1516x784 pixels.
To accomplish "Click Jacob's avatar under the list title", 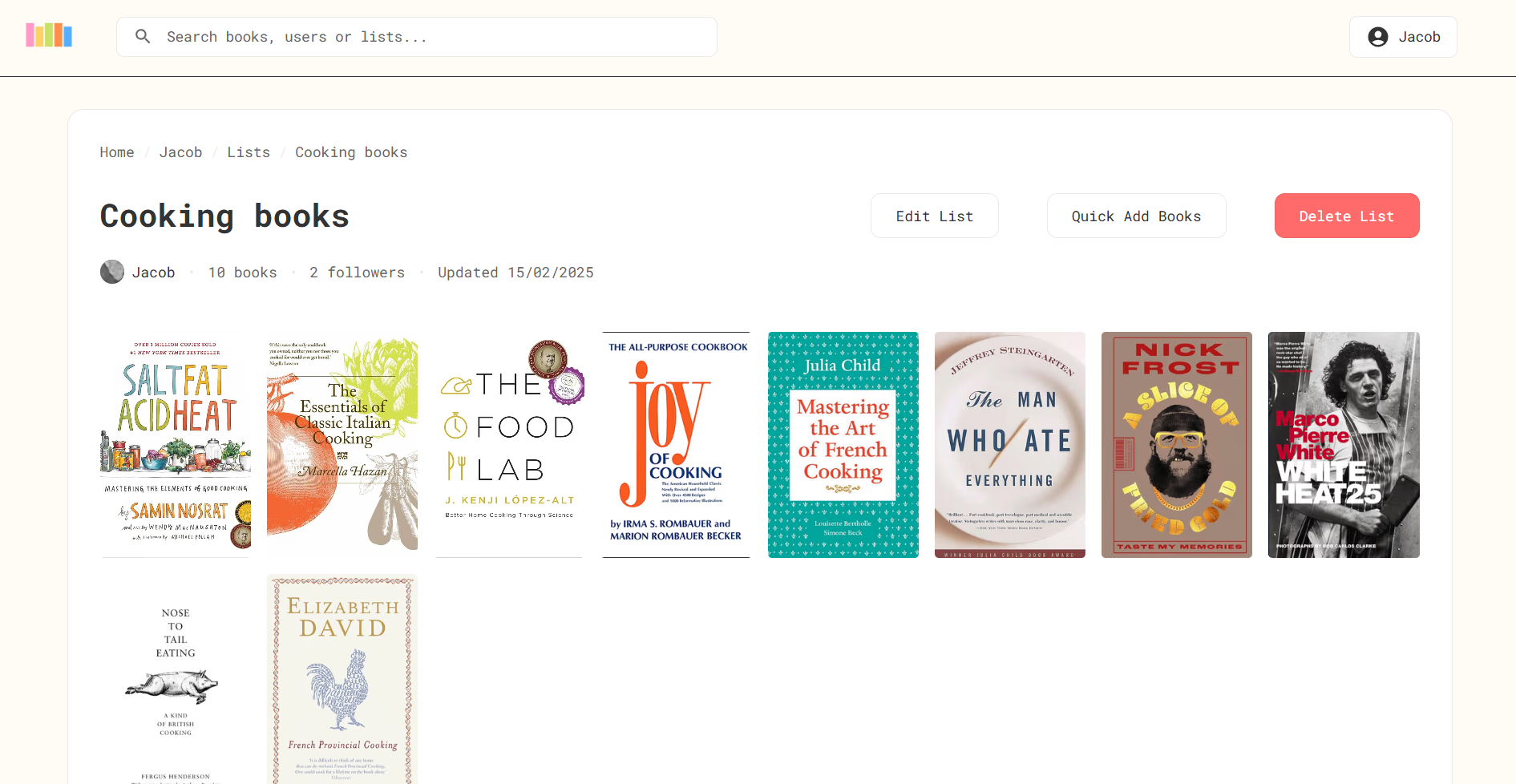I will [112, 272].
